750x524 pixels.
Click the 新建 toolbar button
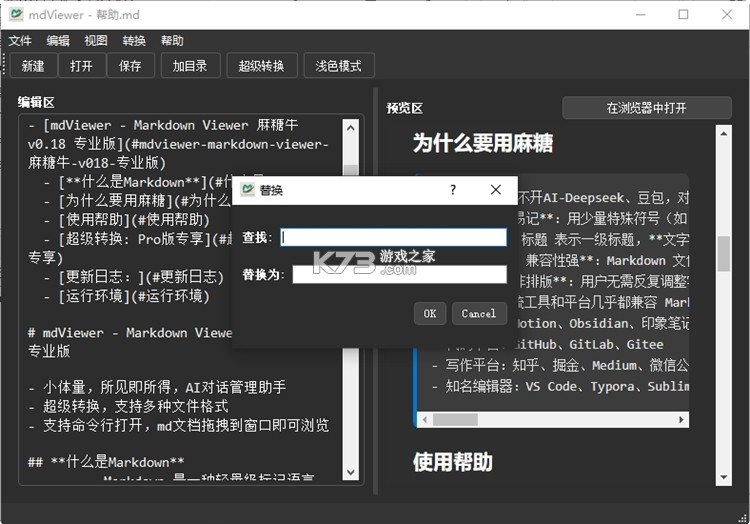(33, 66)
